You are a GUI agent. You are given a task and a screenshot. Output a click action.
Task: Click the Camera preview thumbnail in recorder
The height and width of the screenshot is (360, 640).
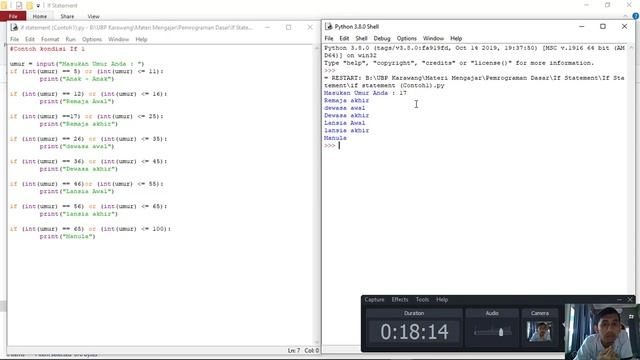pos(539,331)
